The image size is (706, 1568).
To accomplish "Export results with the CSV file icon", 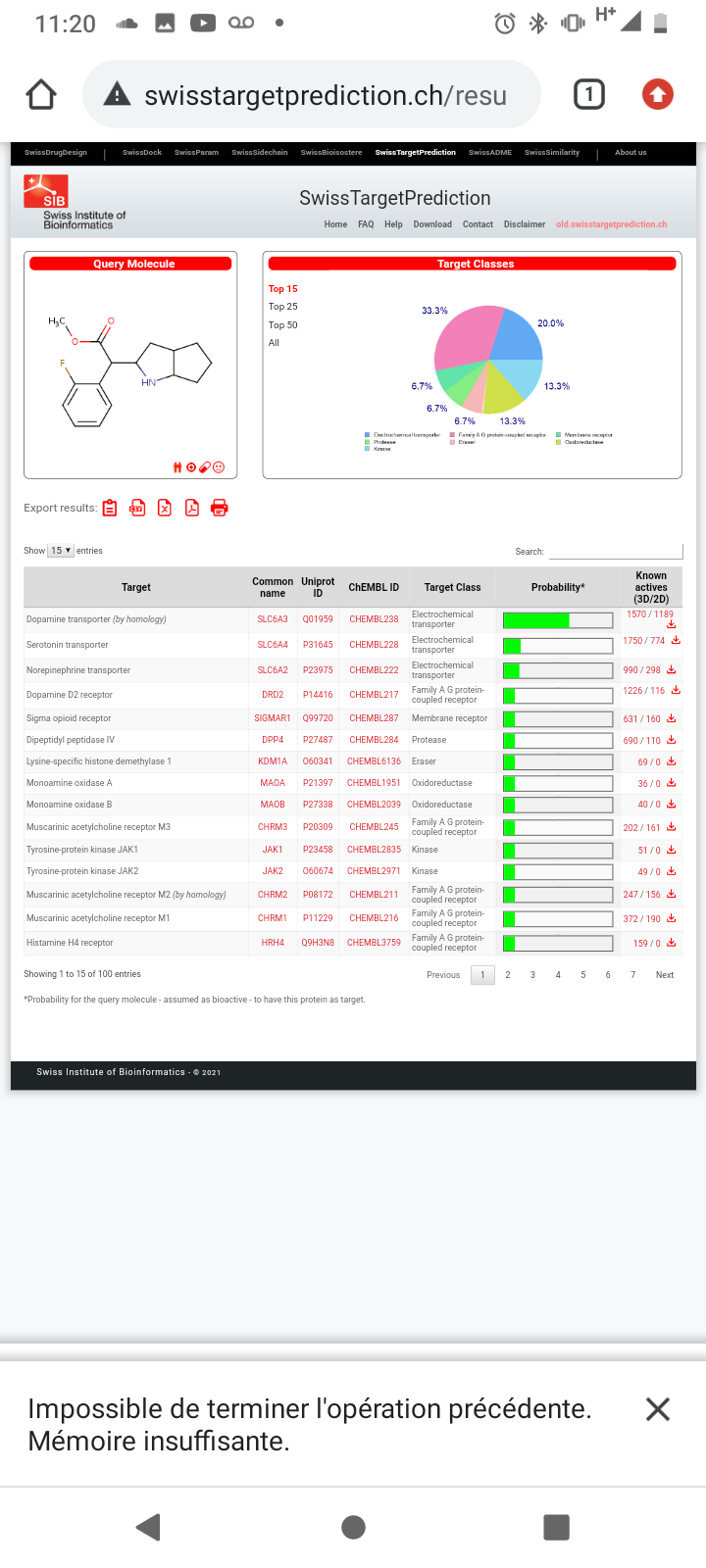I will 137,508.
